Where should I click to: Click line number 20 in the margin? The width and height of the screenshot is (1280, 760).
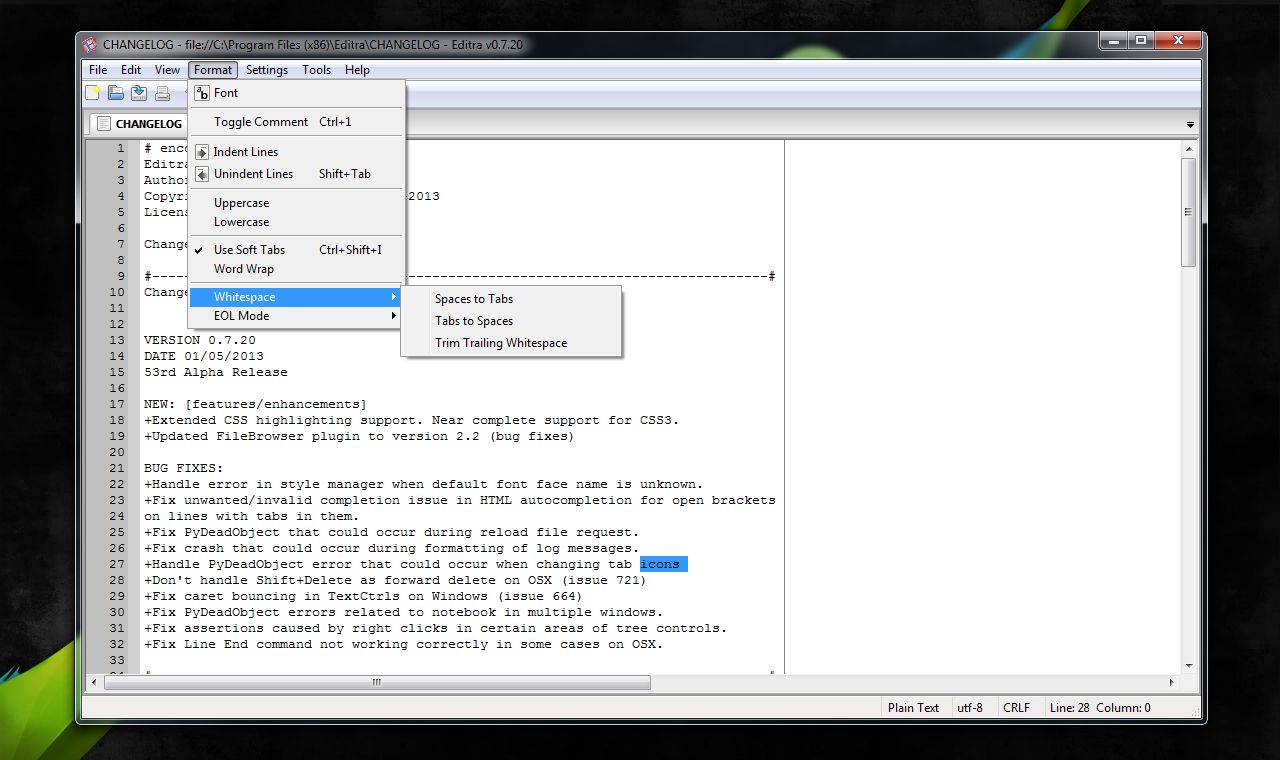pos(118,452)
